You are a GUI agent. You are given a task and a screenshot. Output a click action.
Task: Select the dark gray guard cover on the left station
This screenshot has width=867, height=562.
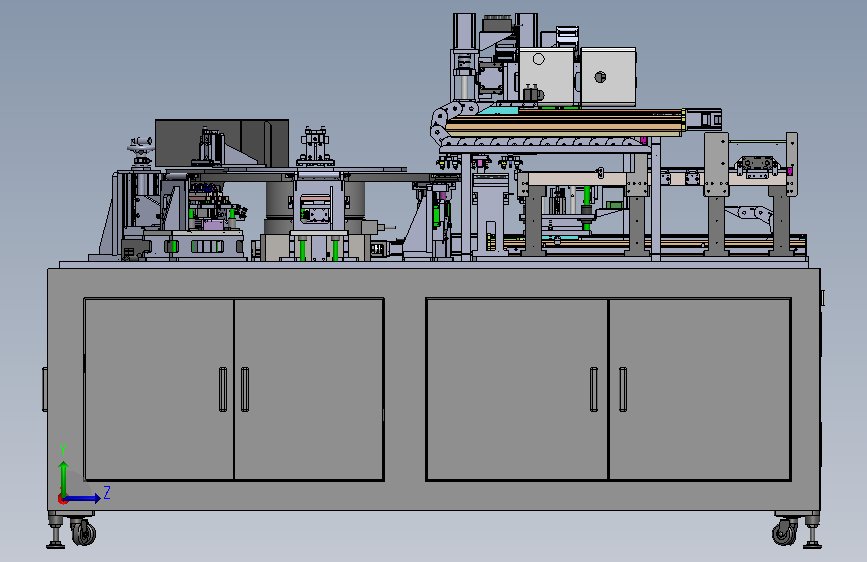(x=222, y=143)
